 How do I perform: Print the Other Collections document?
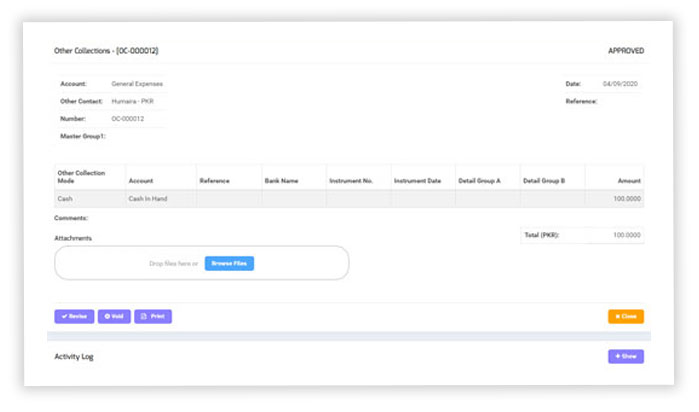153,316
